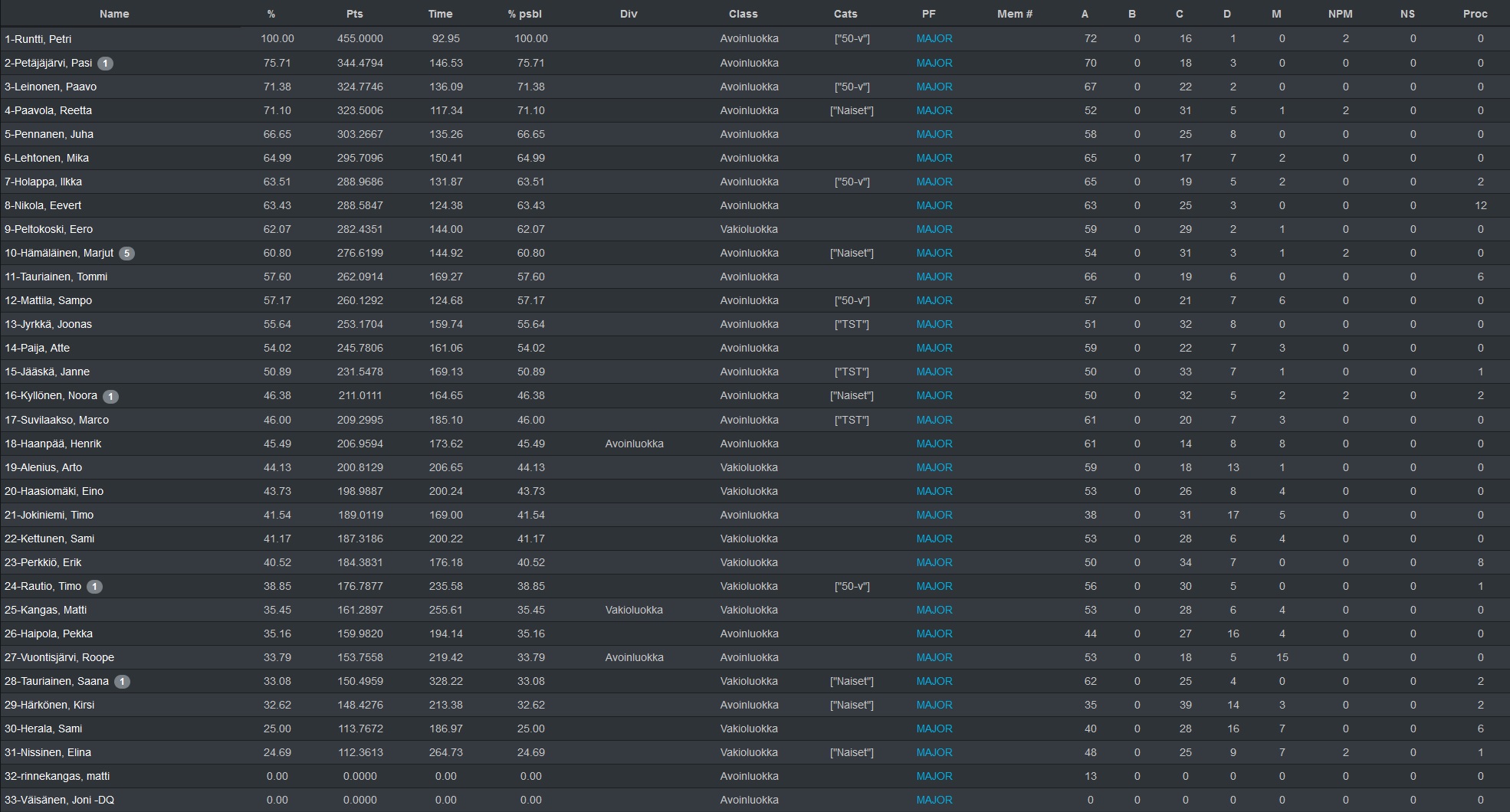Open MAJOR link in Väisänen, Joni -DQ row
Viewport: 1510px width, 812px height.
(x=934, y=800)
